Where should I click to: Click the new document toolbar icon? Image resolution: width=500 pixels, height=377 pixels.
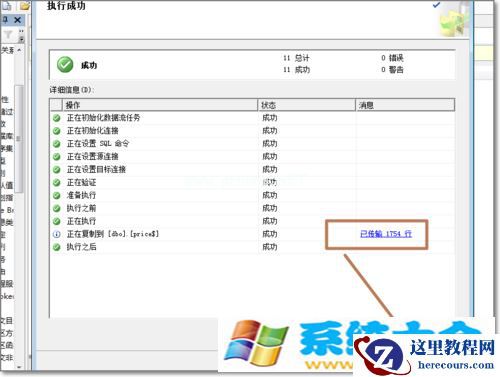[7, 6]
